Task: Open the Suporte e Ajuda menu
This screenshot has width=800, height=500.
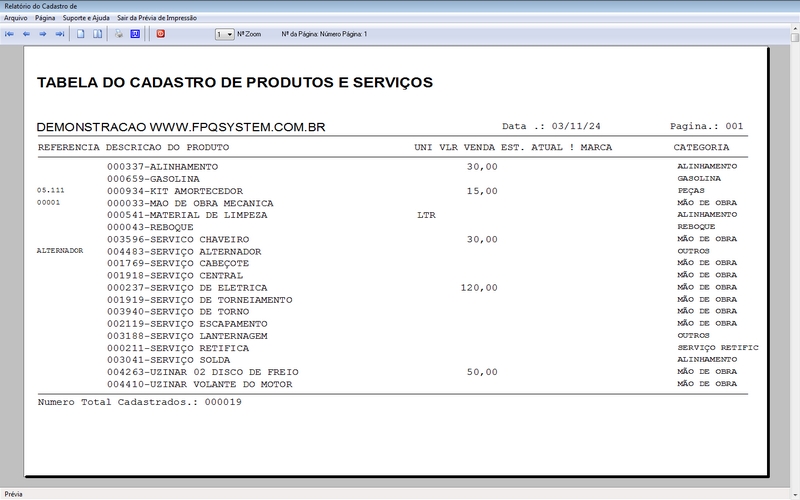Action: tap(86, 18)
